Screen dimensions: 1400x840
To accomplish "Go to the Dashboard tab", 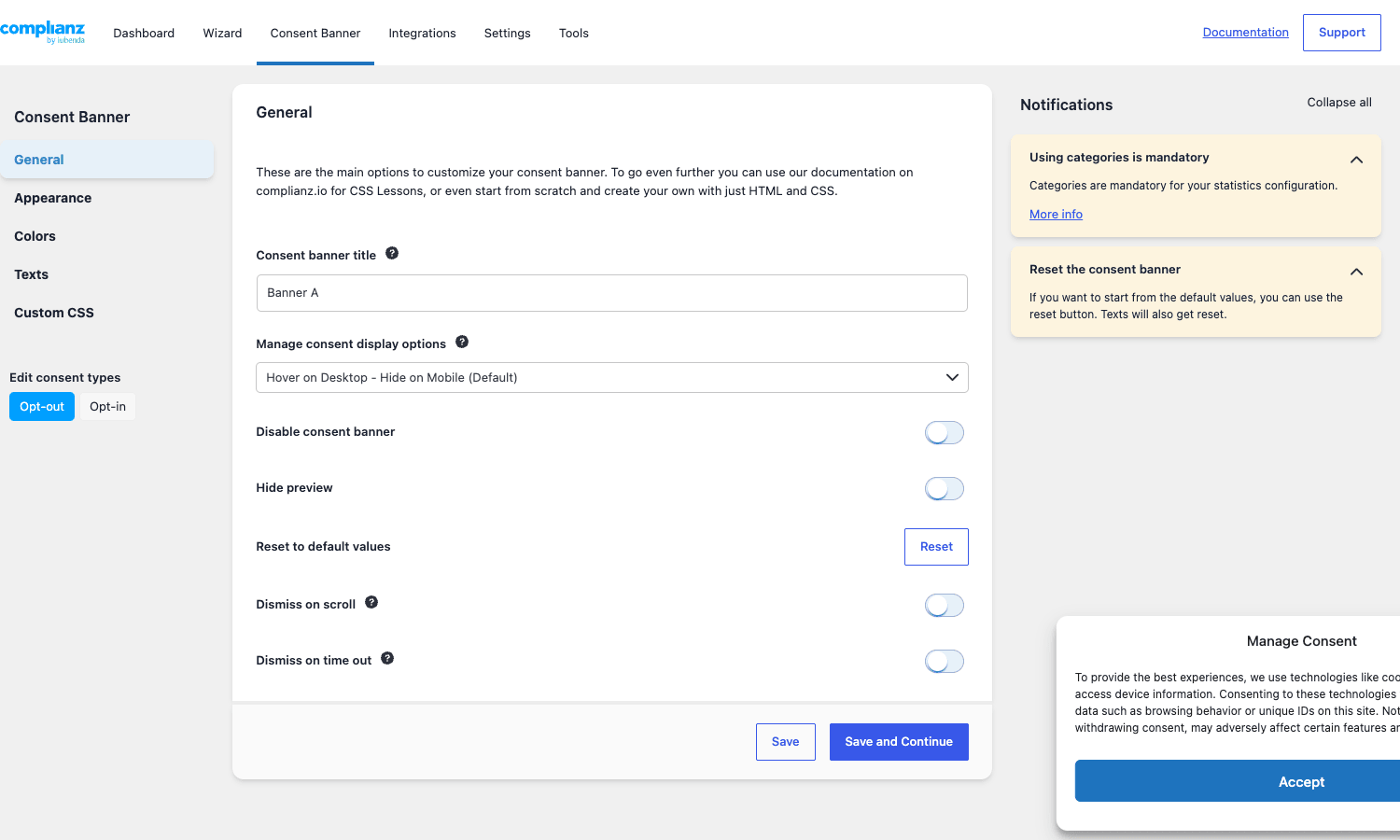I will (x=144, y=33).
